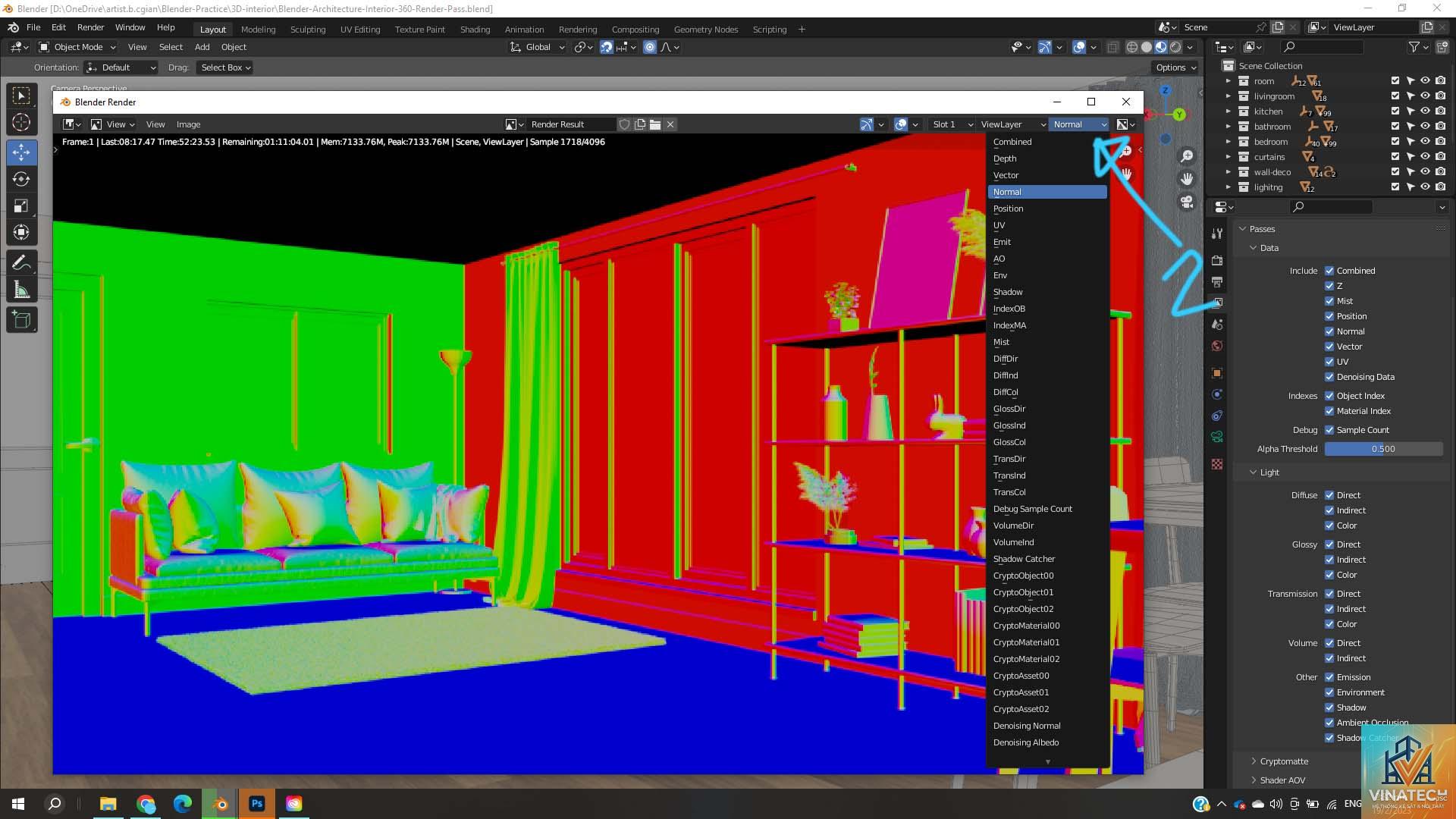Image resolution: width=1456 pixels, height=819 pixels.
Task: Toggle the camera view gizmo
Action: 1187,202
